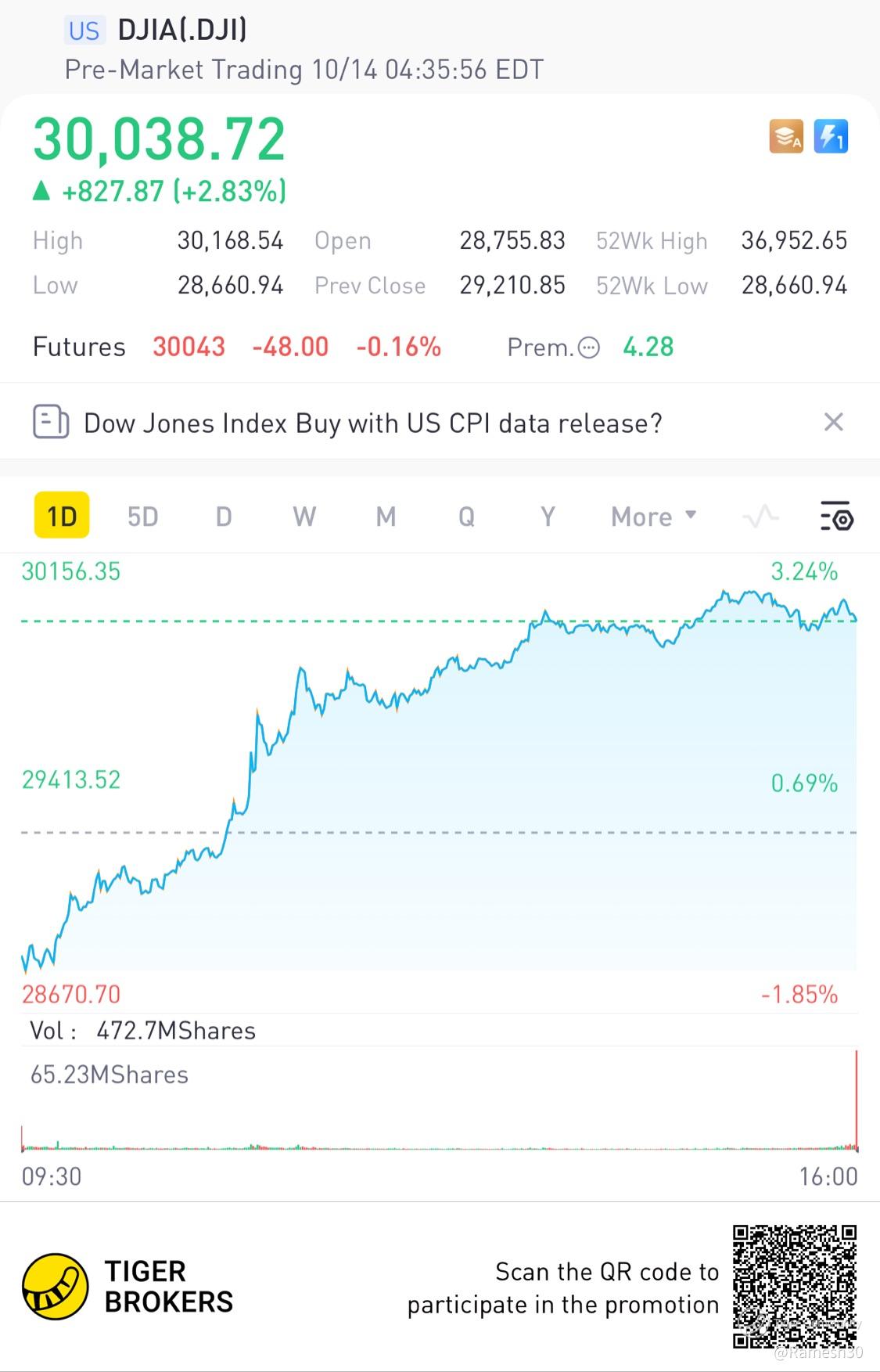Image resolution: width=880 pixels, height=1372 pixels.
Task: Select the yearly Y chart tab
Action: coord(548,517)
